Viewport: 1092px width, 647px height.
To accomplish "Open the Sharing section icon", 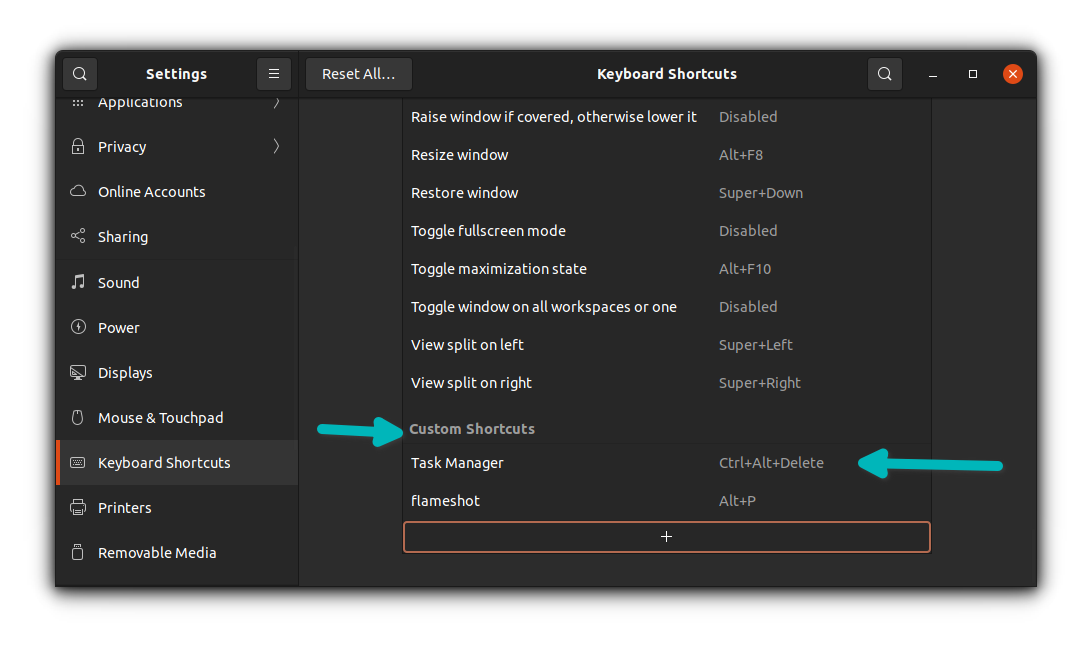I will pyautogui.click(x=78, y=236).
